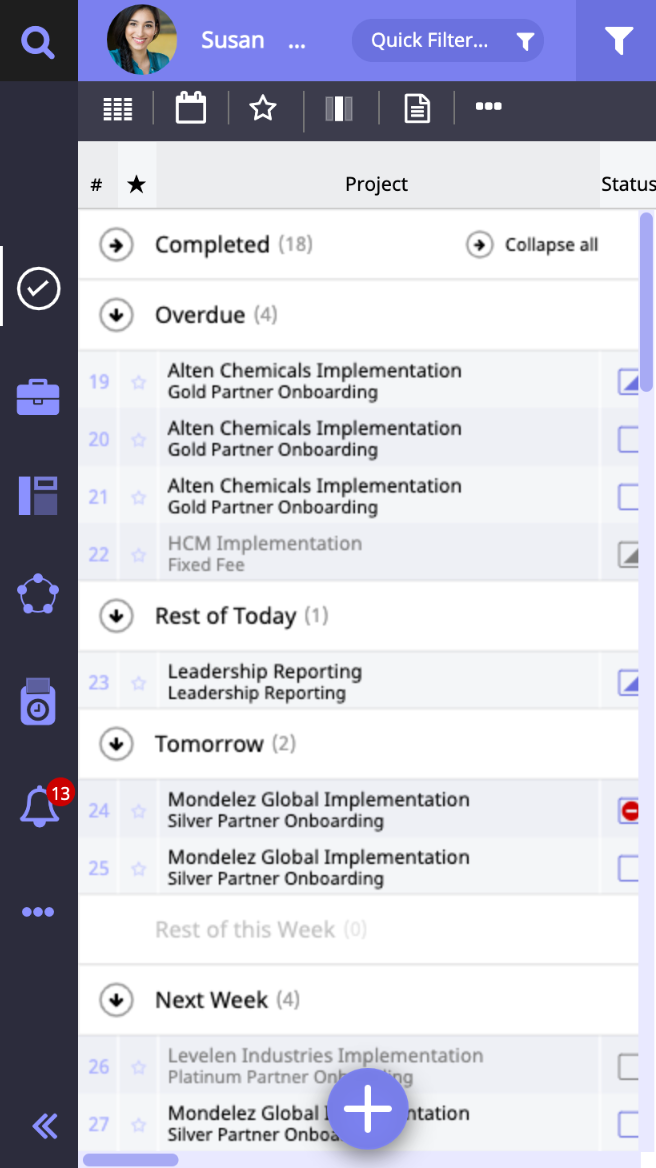656x1168 pixels.
Task: Click the round plus add button
Action: (x=368, y=1110)
